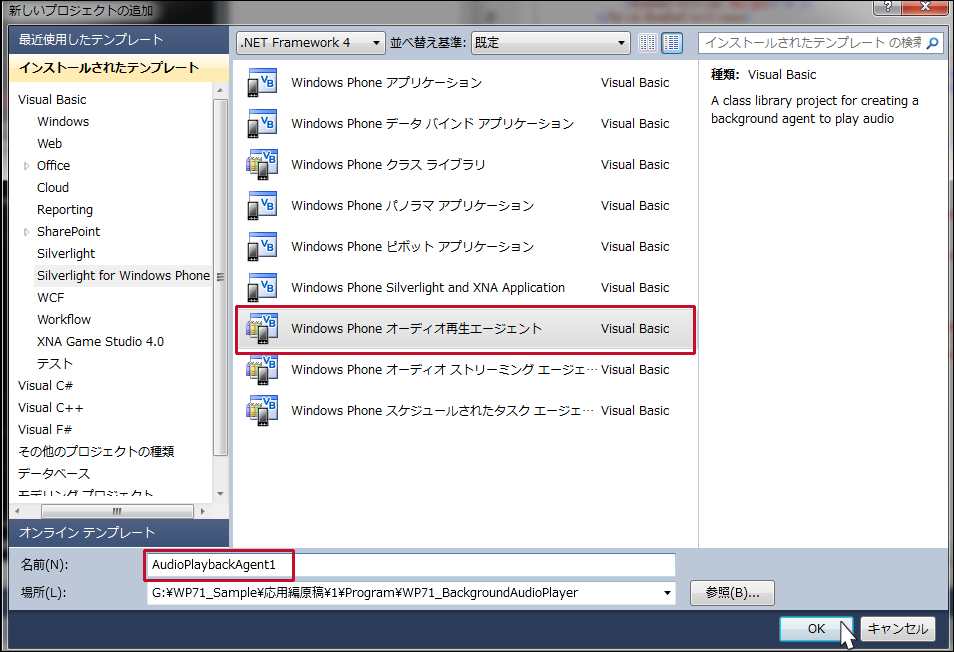Switch to small icons view
This screenshot has height=652, width=954.
pos(647,43)
